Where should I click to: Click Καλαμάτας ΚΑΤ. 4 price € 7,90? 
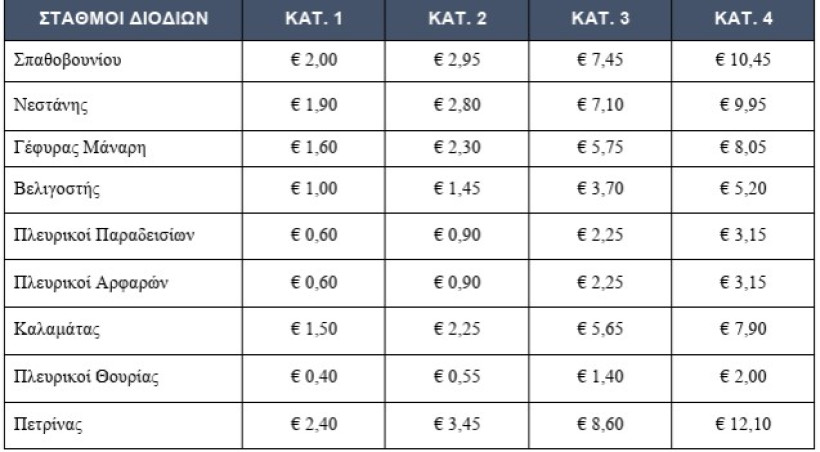click(742, 326)
